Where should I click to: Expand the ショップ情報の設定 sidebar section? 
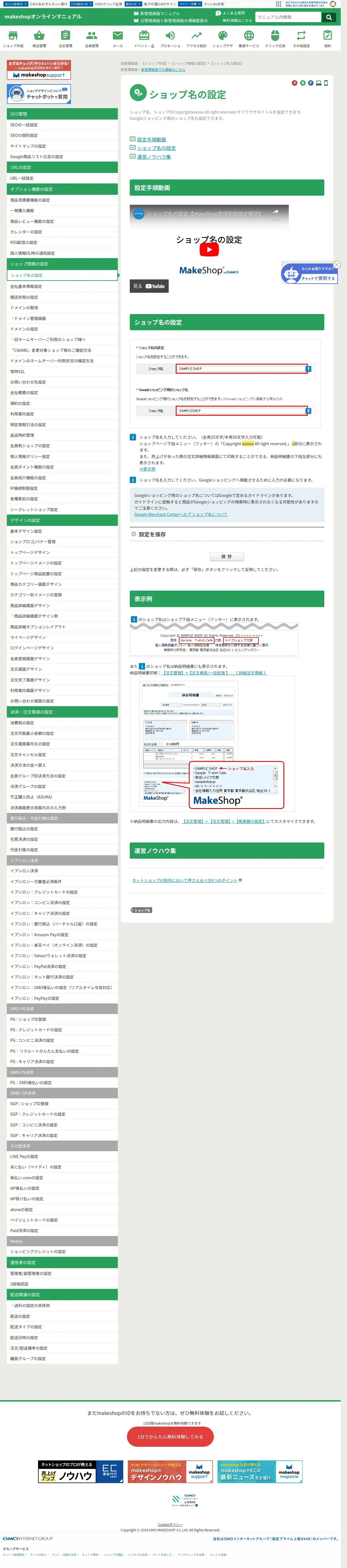(x=62, y=264)
